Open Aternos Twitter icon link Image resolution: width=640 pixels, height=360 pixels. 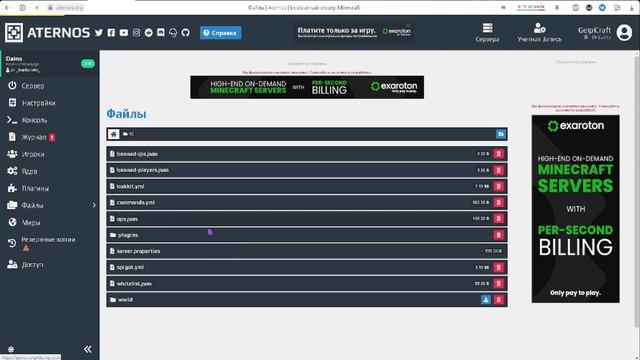(99, 33)
